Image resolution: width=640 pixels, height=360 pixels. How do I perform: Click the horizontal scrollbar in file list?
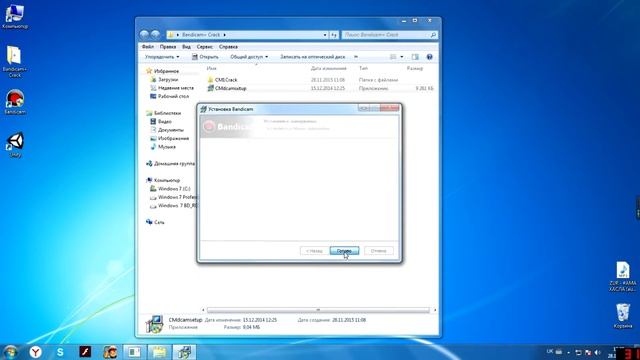point(318,310)
